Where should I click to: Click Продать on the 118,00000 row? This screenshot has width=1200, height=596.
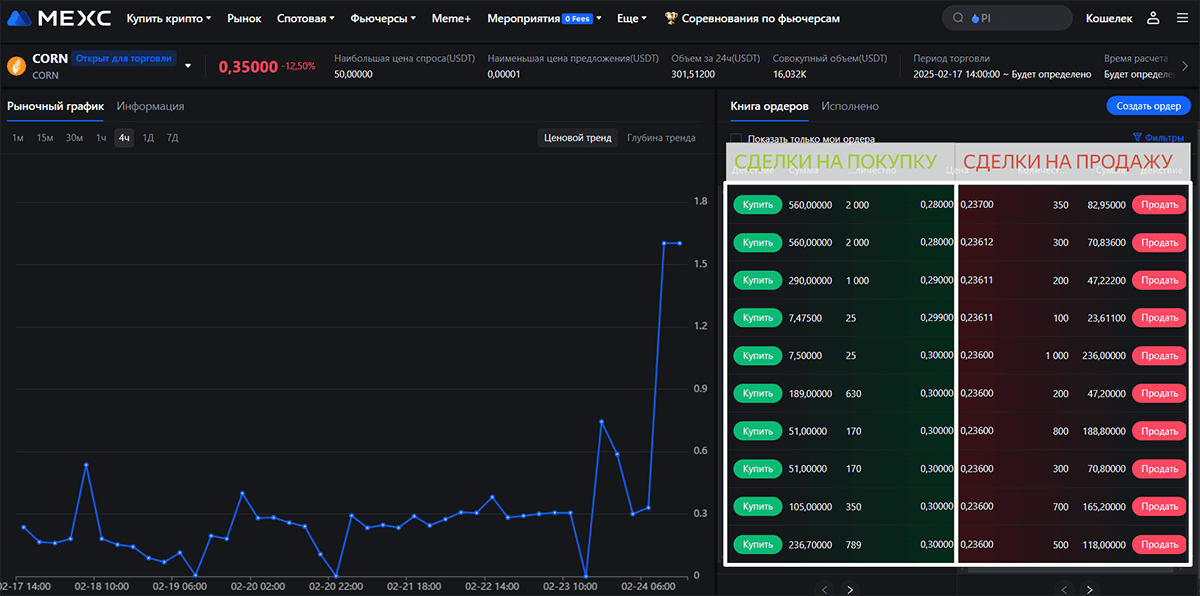click(1159, 545)
